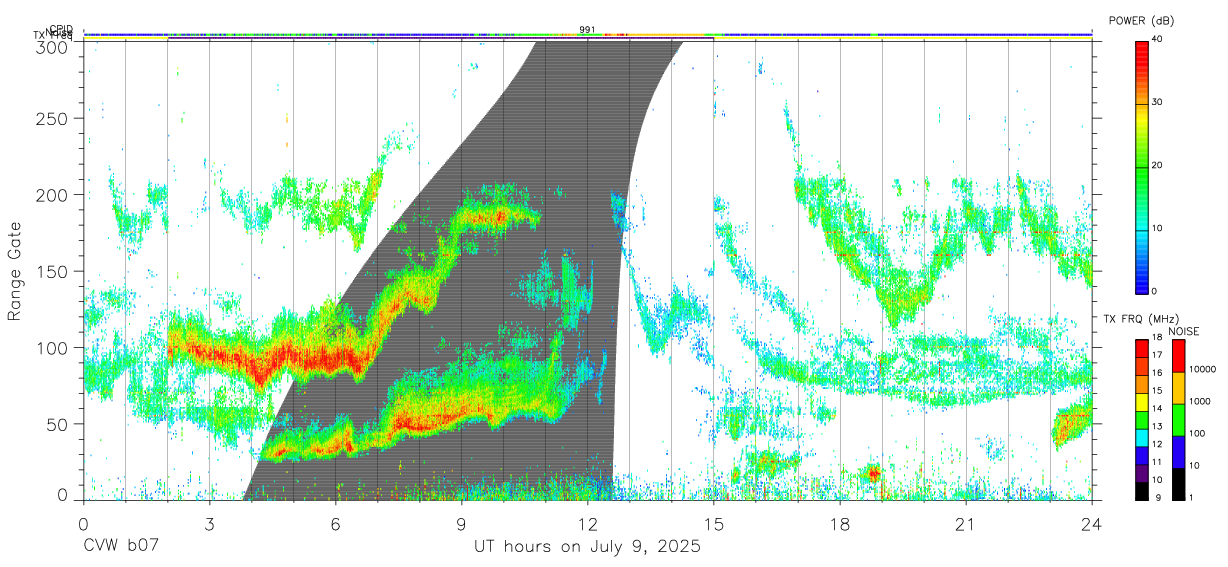
Task: Click the 150 tick label on Range Gate axis
Action: pyautogui.click(x=52, y=271)
